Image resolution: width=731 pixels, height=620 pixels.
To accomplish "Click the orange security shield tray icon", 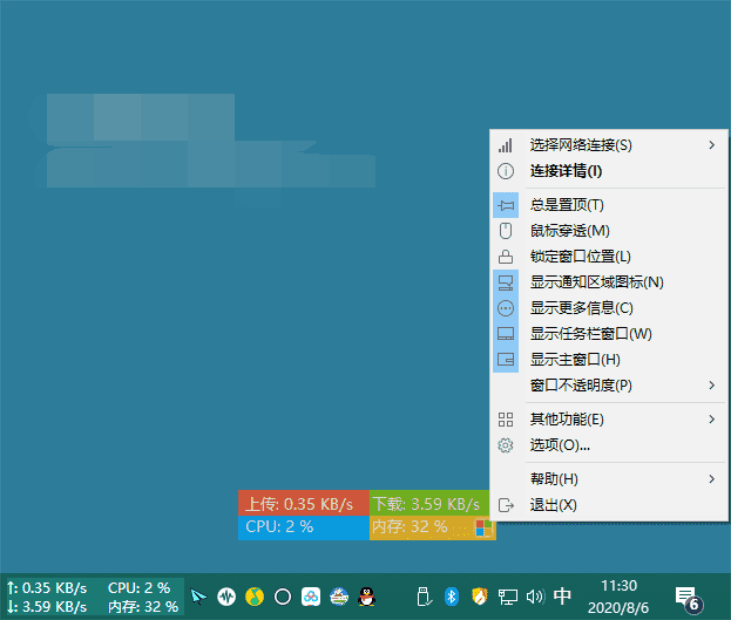I will click(479, 597).
